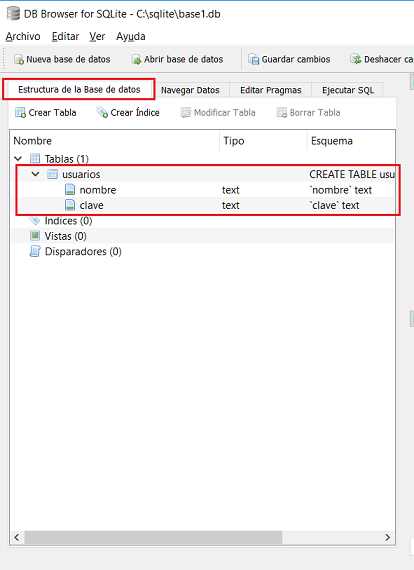
Task: Click the Crear Índice icon
Action: click(103, 113)
